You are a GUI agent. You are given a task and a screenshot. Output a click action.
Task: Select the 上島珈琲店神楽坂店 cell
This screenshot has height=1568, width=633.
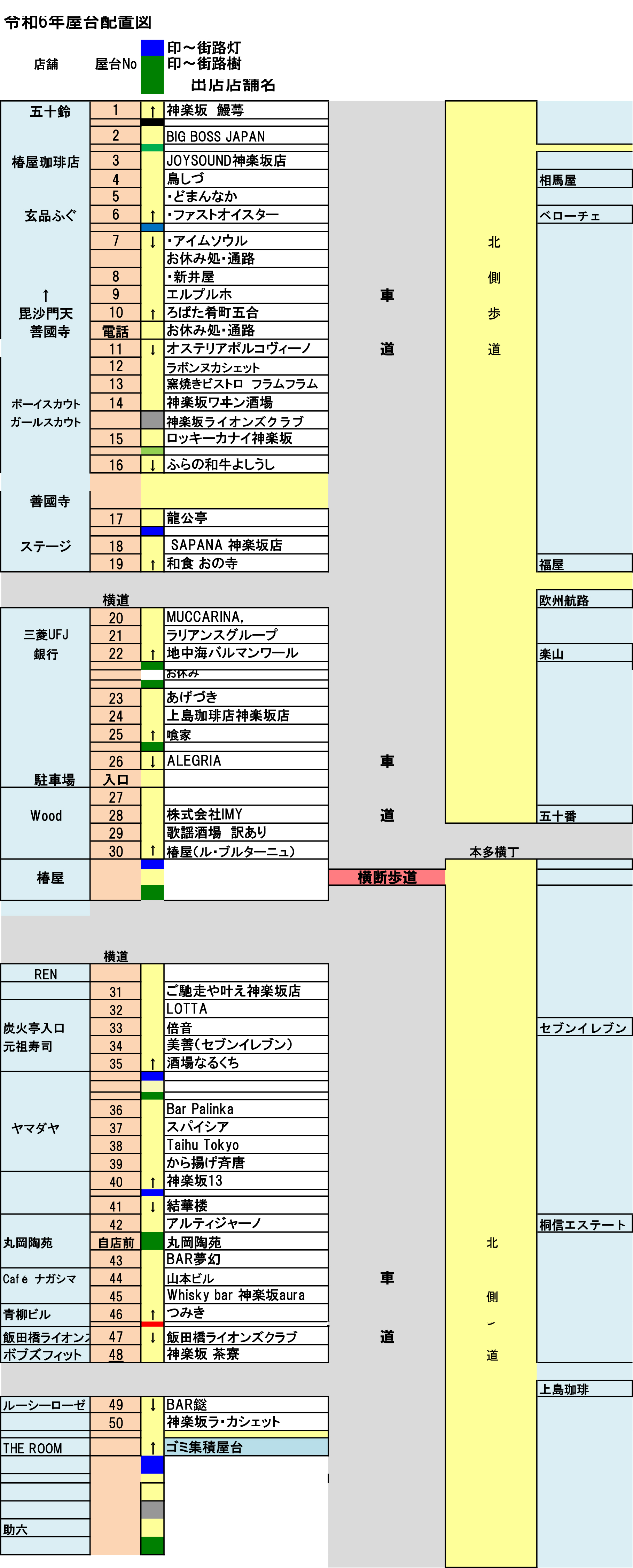pos(246,715)
